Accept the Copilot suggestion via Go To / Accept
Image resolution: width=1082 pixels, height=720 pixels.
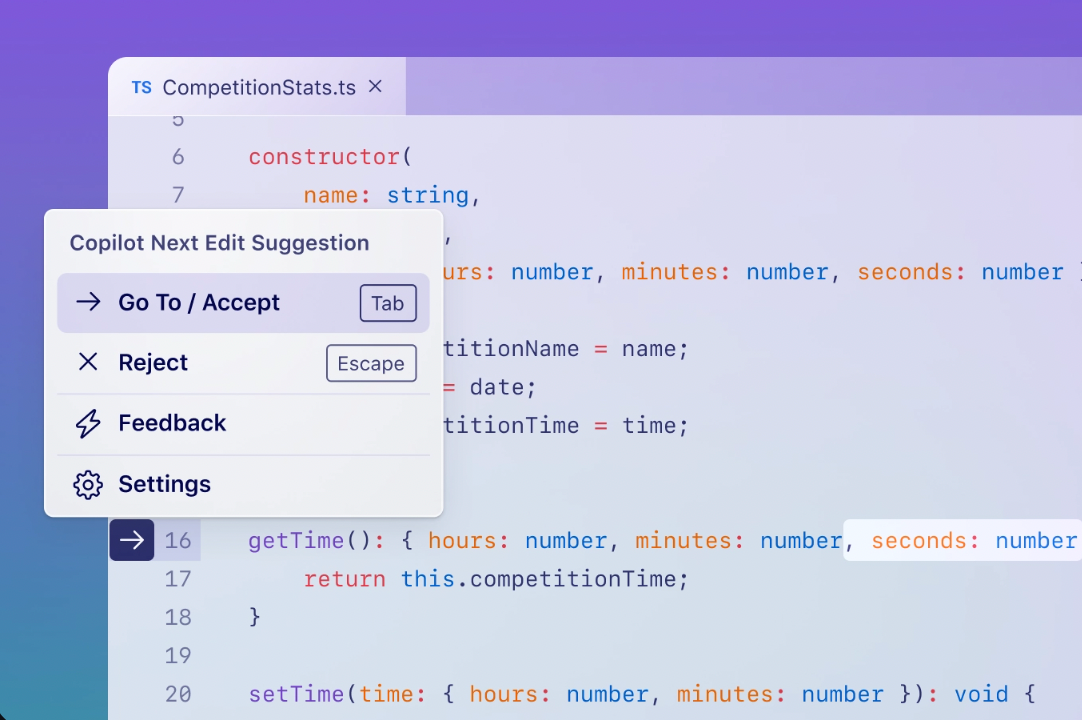pyautogui.click(x=198, y=302)
